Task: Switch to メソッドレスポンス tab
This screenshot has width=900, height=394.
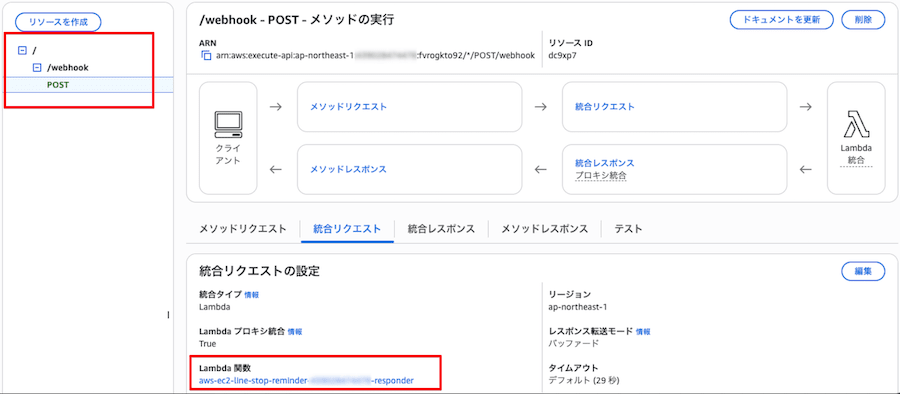Action: (545, 229)
